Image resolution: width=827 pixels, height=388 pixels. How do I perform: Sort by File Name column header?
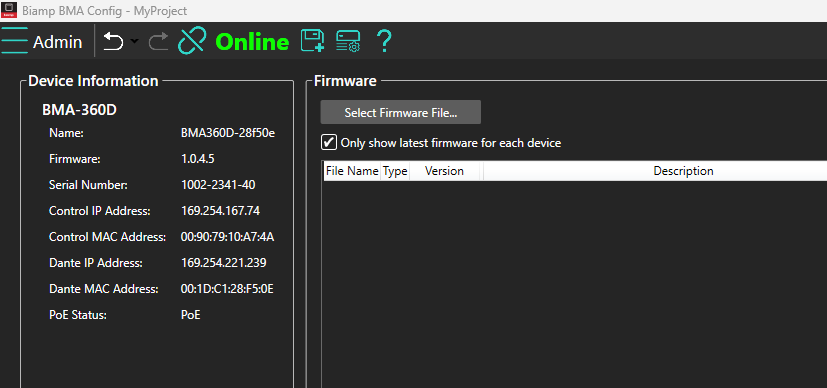(x=352, y=171)
